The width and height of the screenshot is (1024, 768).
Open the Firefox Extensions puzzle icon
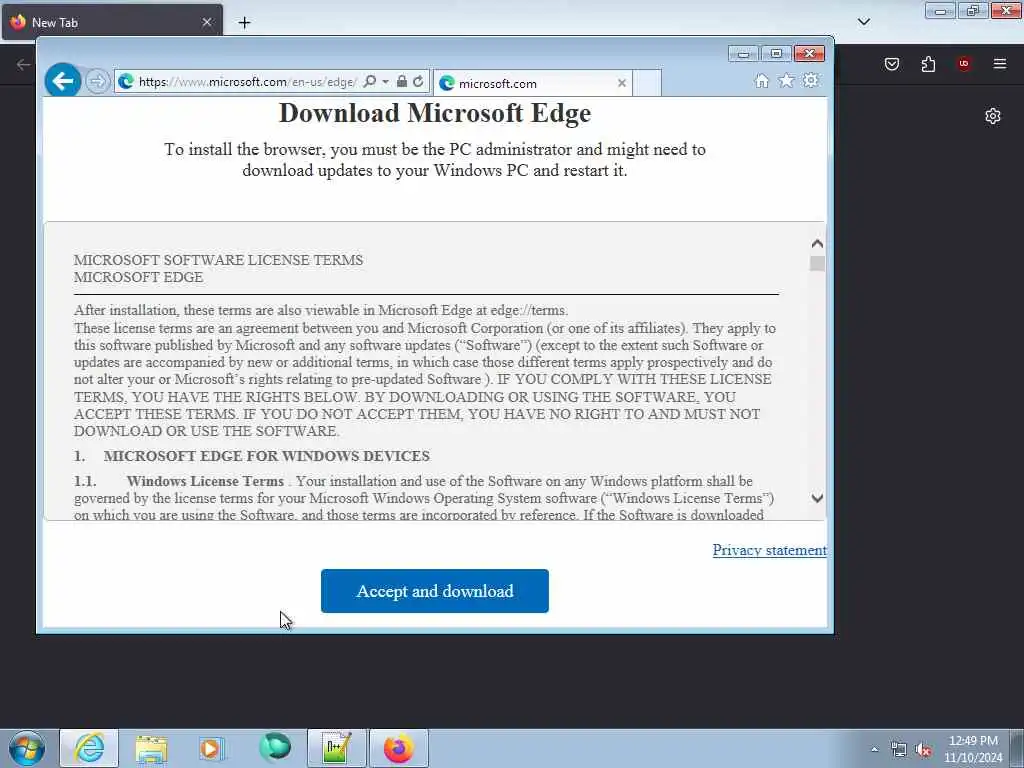(x=928, y=64)
